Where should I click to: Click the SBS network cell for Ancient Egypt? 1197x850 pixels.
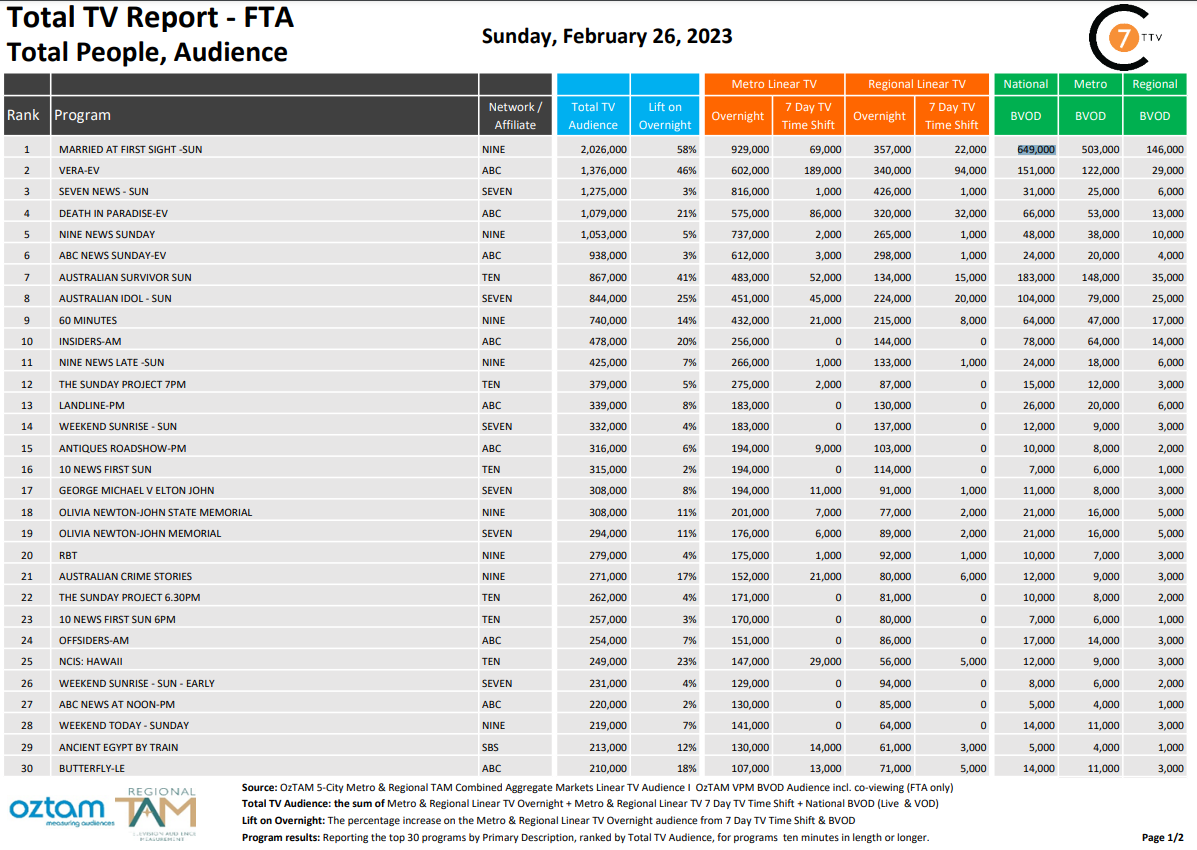click(x=490, y=748)
